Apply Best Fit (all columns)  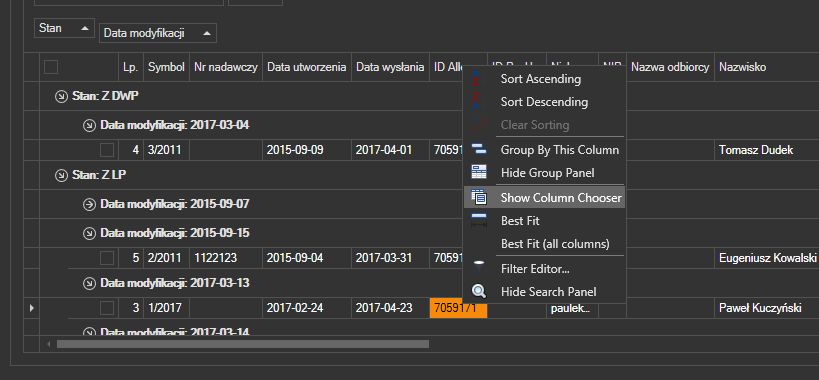[544, 244]
